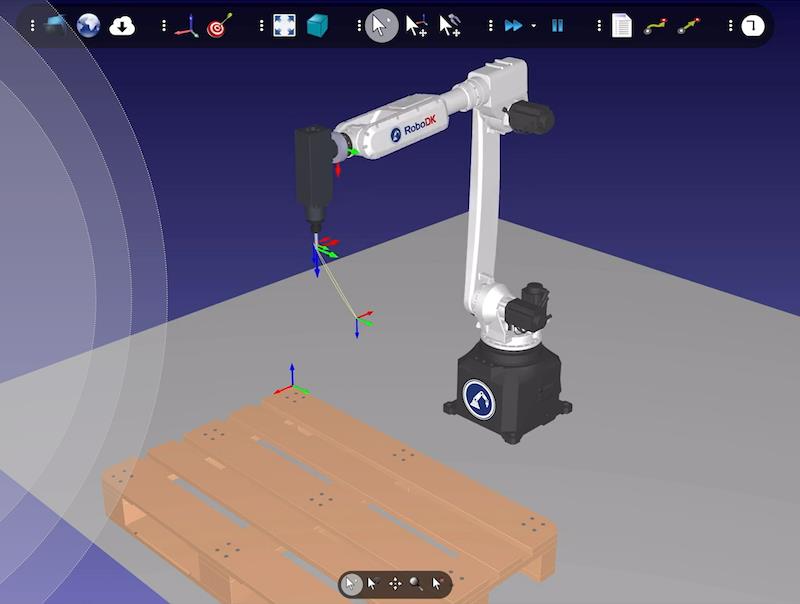This screenshot has height=604, width=800.
Task: Add a joint move instruction
Action: point(655,26)
